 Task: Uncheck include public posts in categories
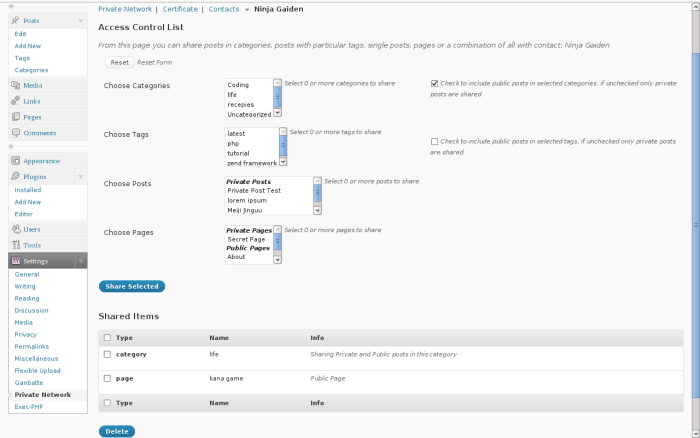pos(434,83)
